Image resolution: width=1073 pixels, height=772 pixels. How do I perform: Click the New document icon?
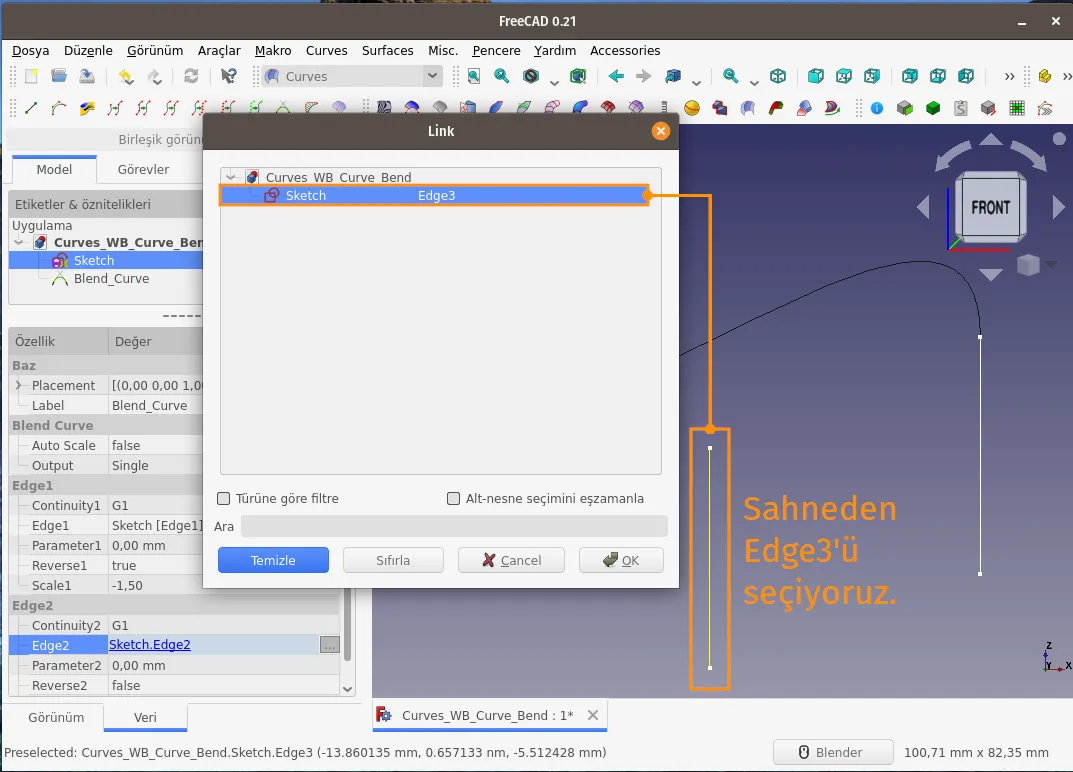[31, 76]
